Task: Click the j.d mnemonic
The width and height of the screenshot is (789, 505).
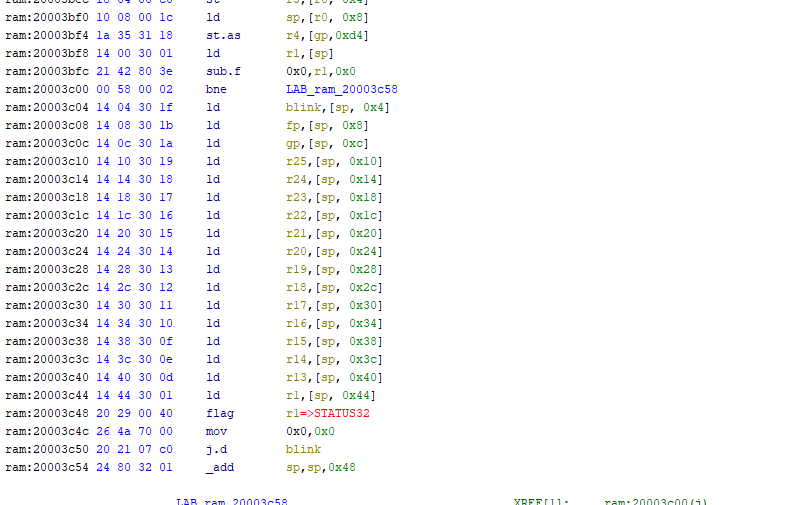Action: (x=216, y=449)
